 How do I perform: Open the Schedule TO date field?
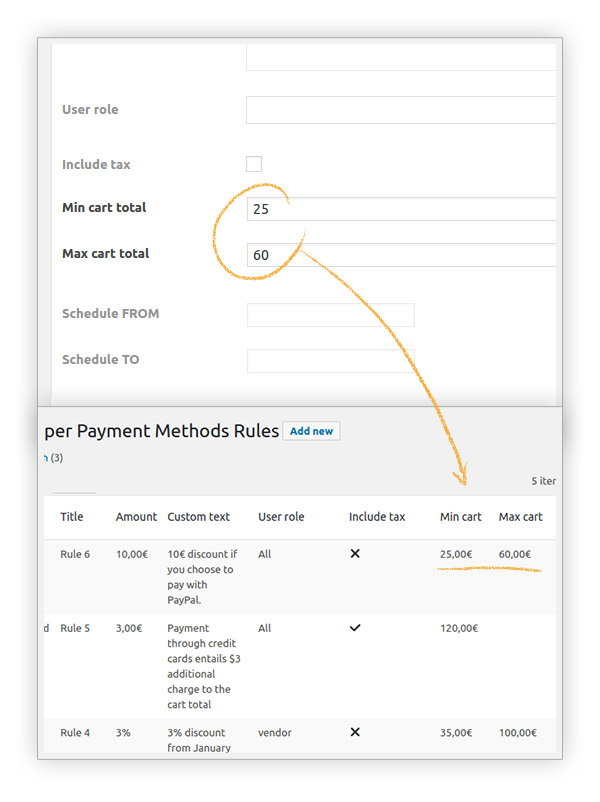click(330, 360)
